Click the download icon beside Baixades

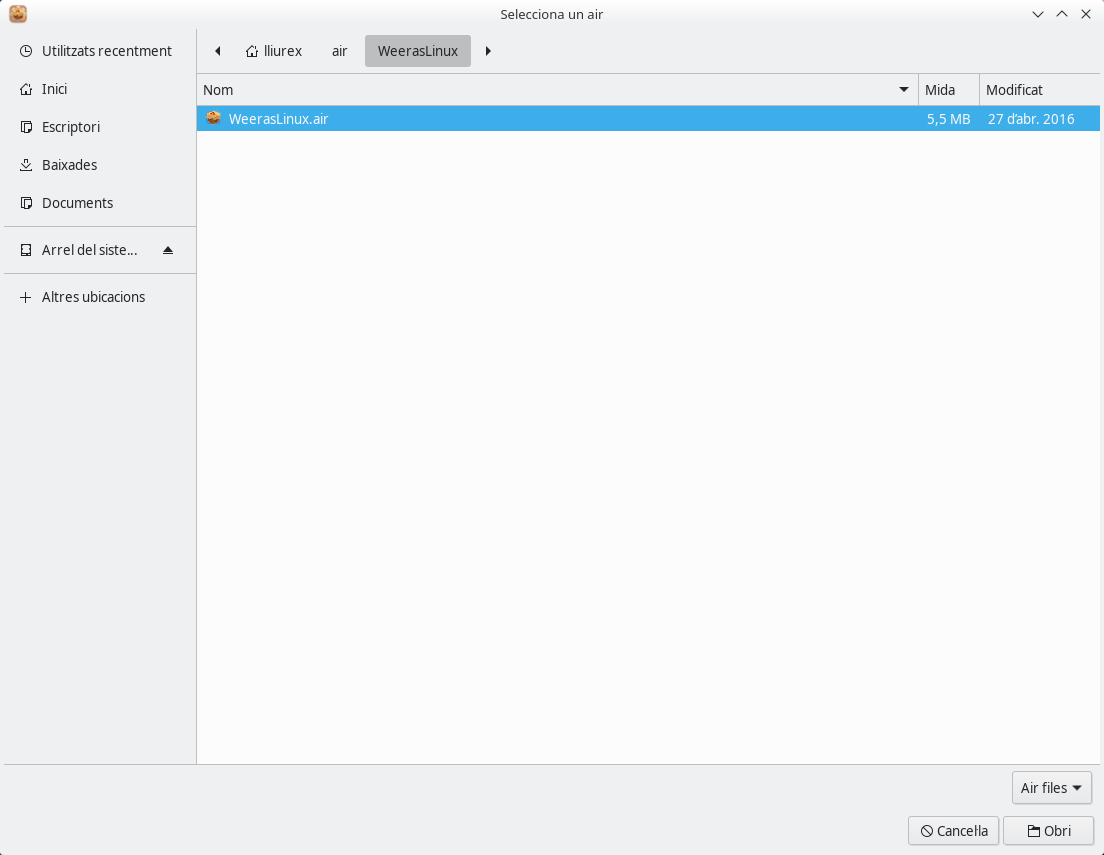[26, 165]
